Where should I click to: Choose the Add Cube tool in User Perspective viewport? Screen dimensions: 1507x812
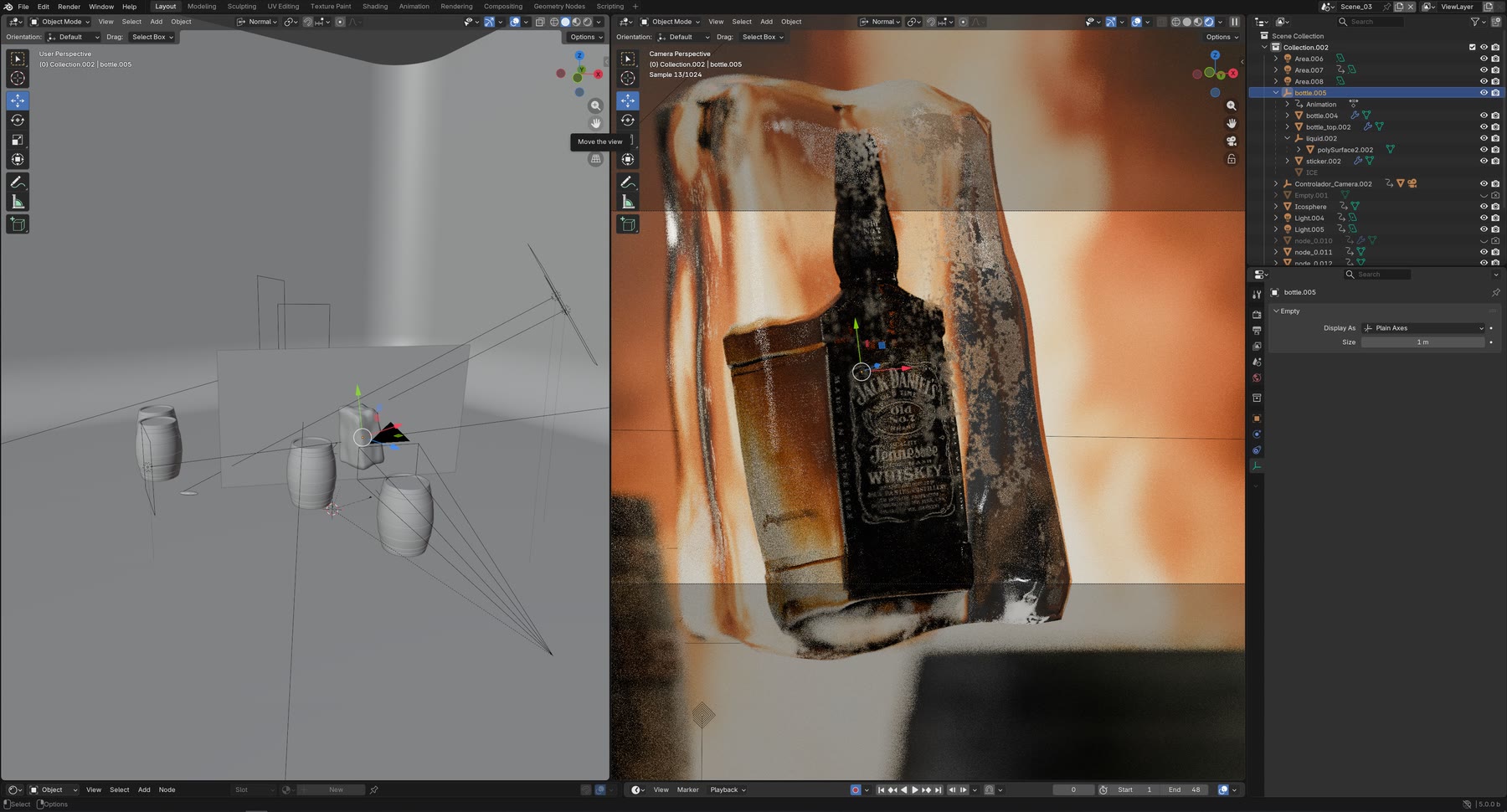pyautogui.click(x=18, y=224)
